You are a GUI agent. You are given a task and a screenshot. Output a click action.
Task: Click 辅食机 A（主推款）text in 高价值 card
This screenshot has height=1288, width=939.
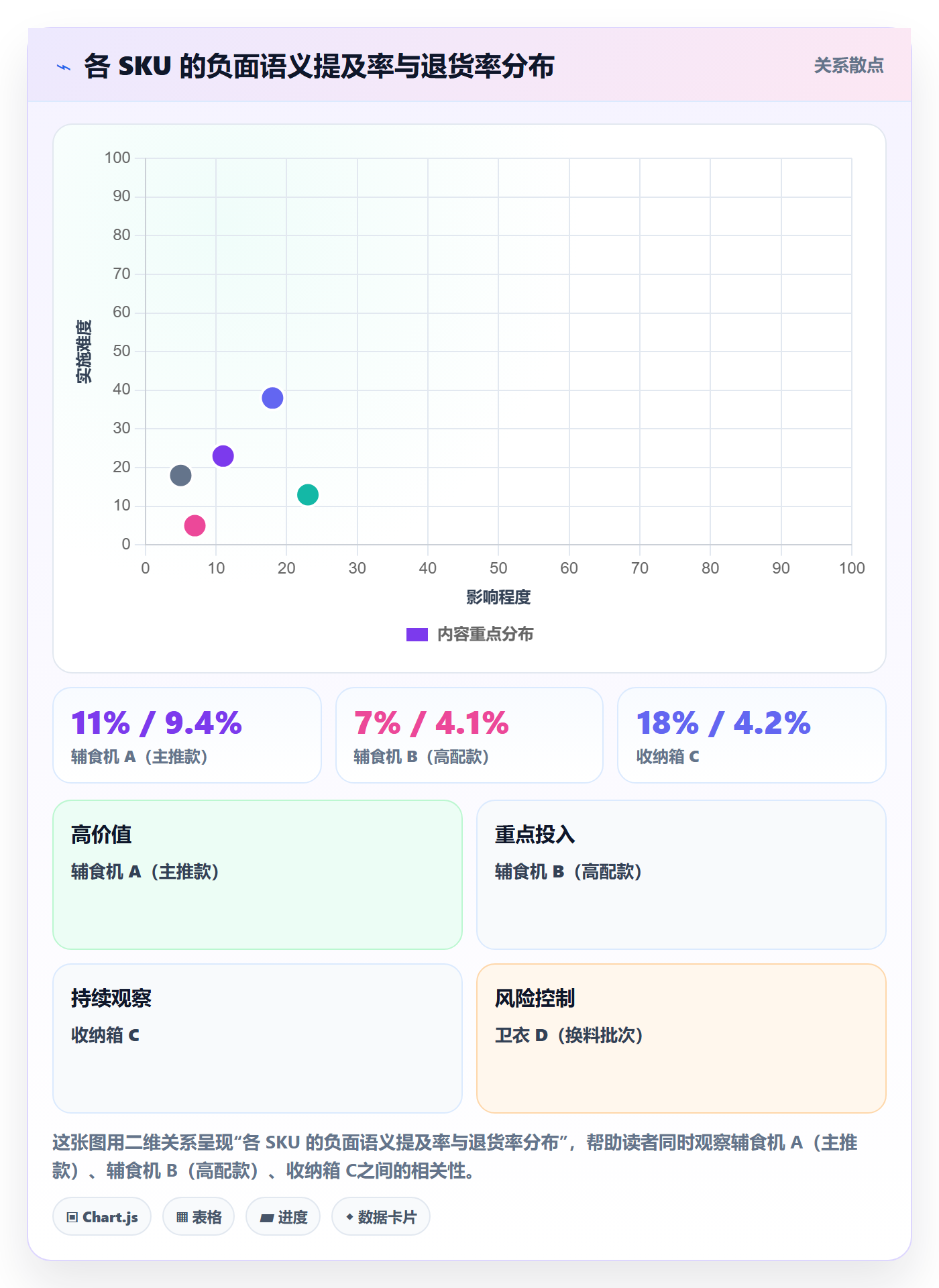pyautogui.click(x=146, y=871)
